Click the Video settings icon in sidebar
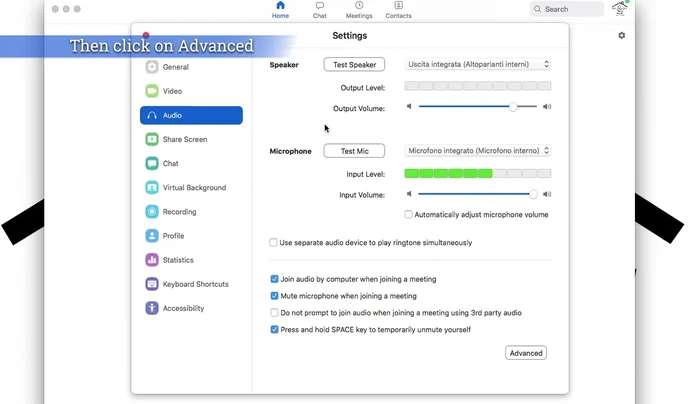Image resolution: width=700 pixels, height=404 pixels. (152, 91)
